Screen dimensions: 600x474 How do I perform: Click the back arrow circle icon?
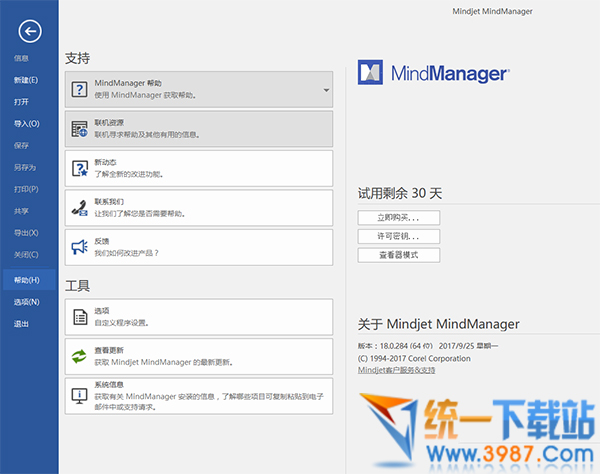pos(29,33)
